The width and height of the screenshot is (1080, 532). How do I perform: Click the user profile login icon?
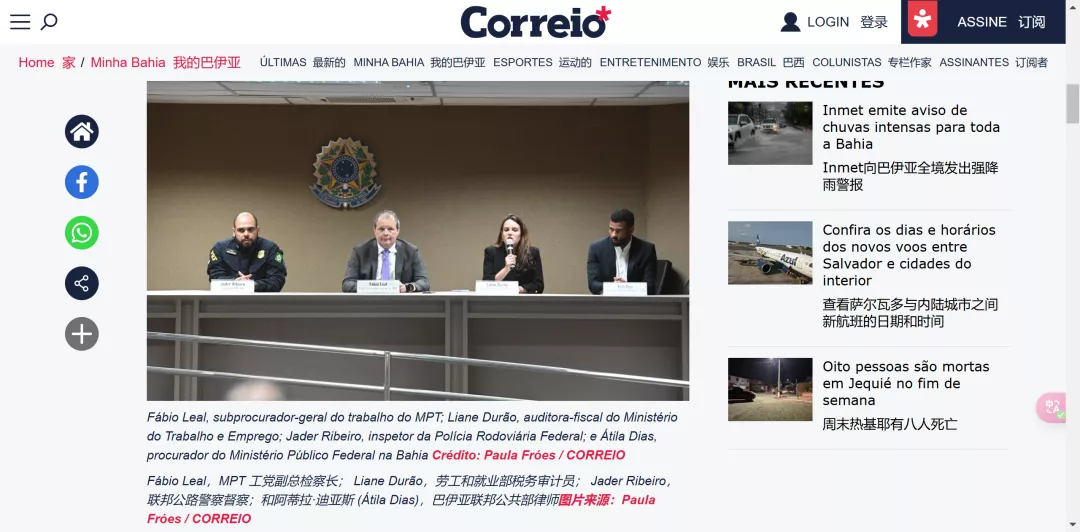(790, 22)
